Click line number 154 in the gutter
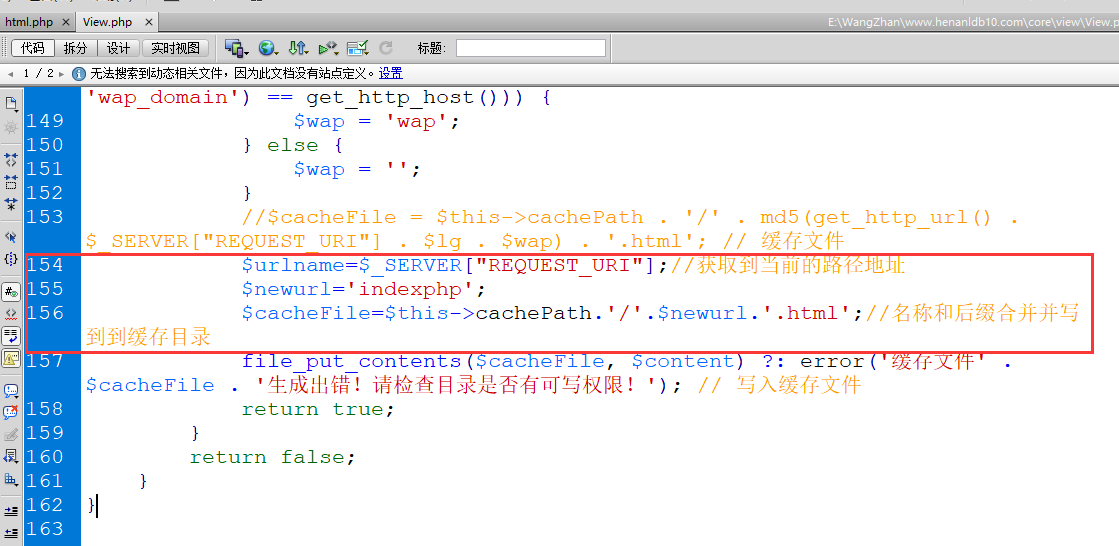 (44, 265)
